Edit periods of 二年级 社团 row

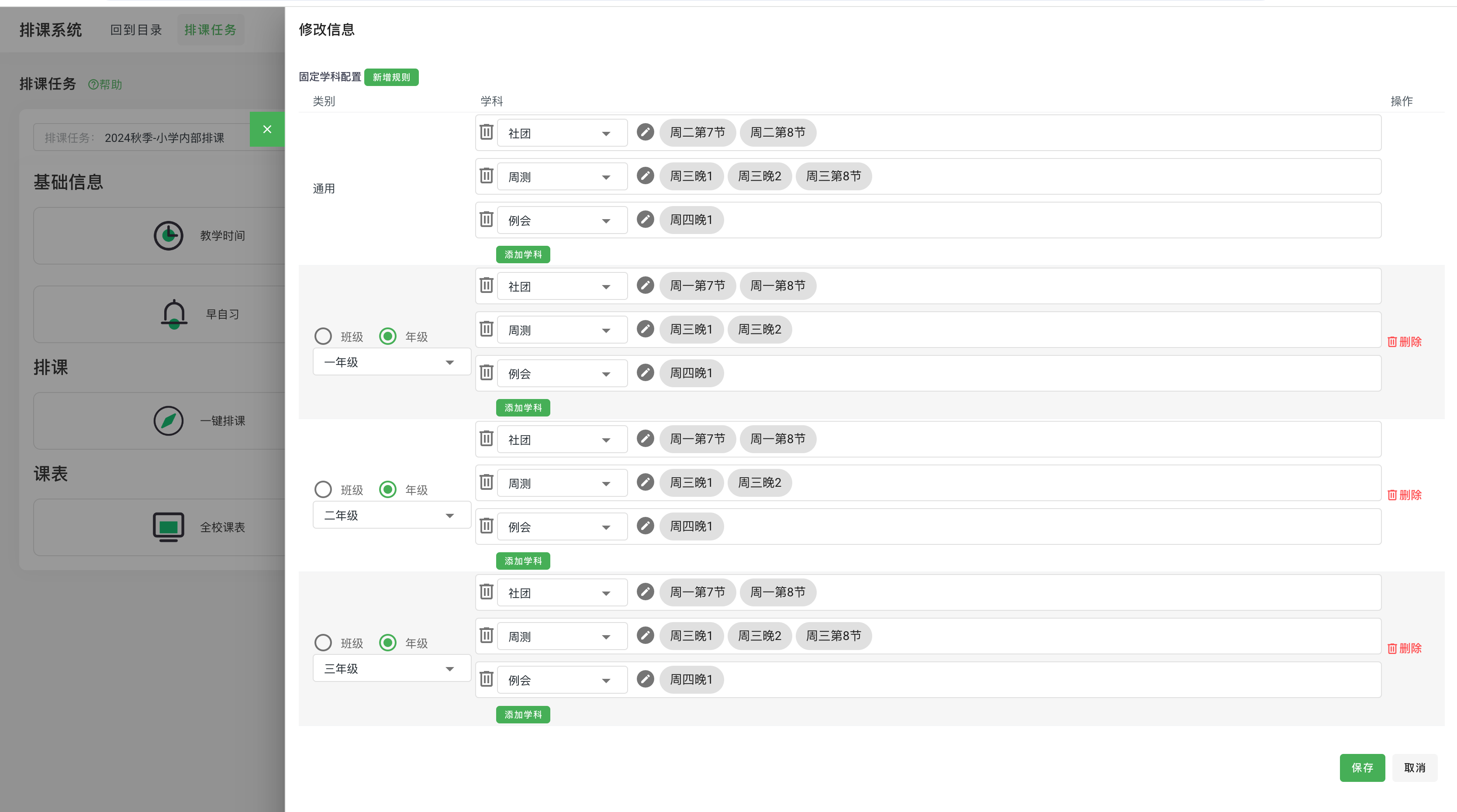[x=645, y=439]
